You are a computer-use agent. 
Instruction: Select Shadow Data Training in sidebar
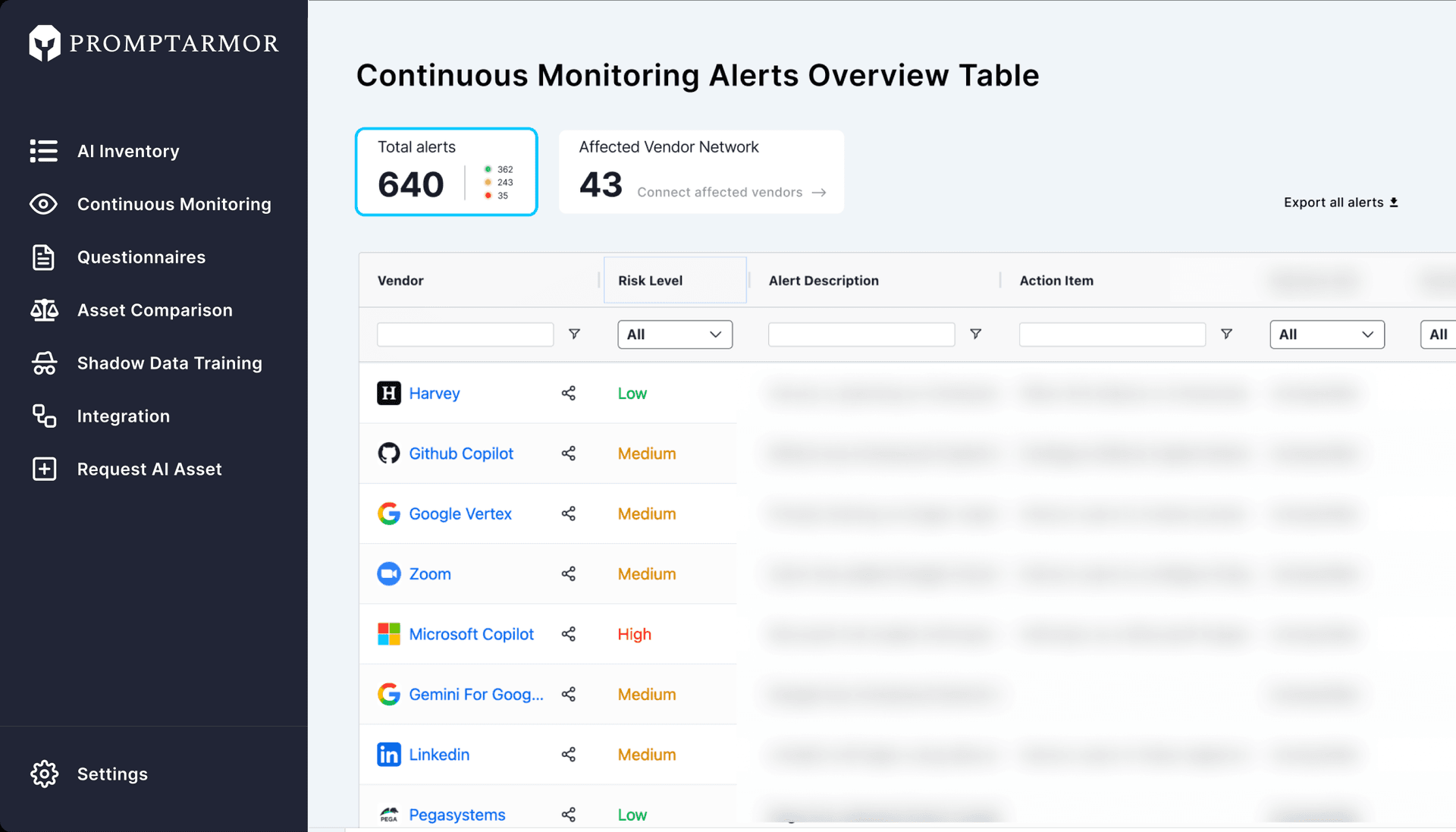[x=170, y=363]
